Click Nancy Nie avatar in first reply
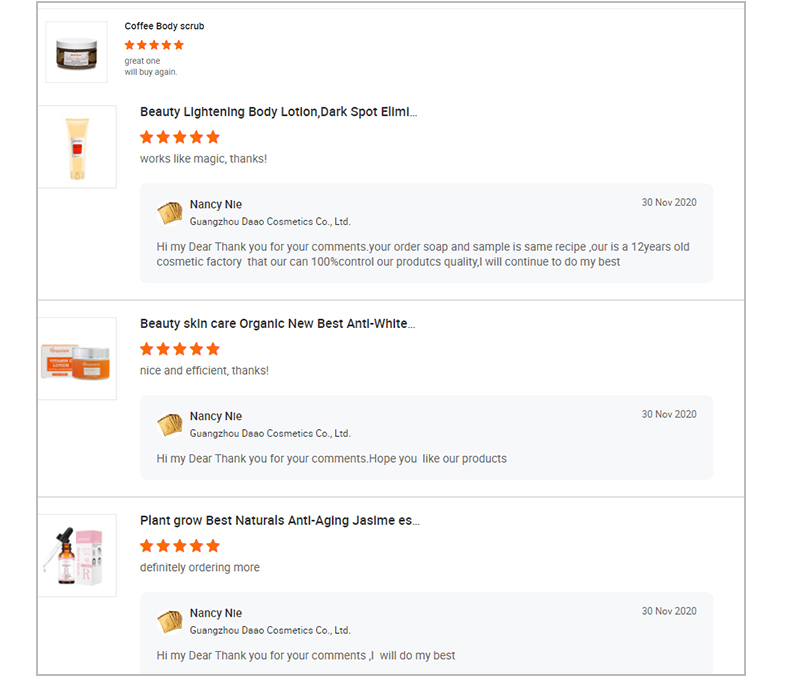The width and height of the screenshot is (790, 684). [x=170, y=213]
